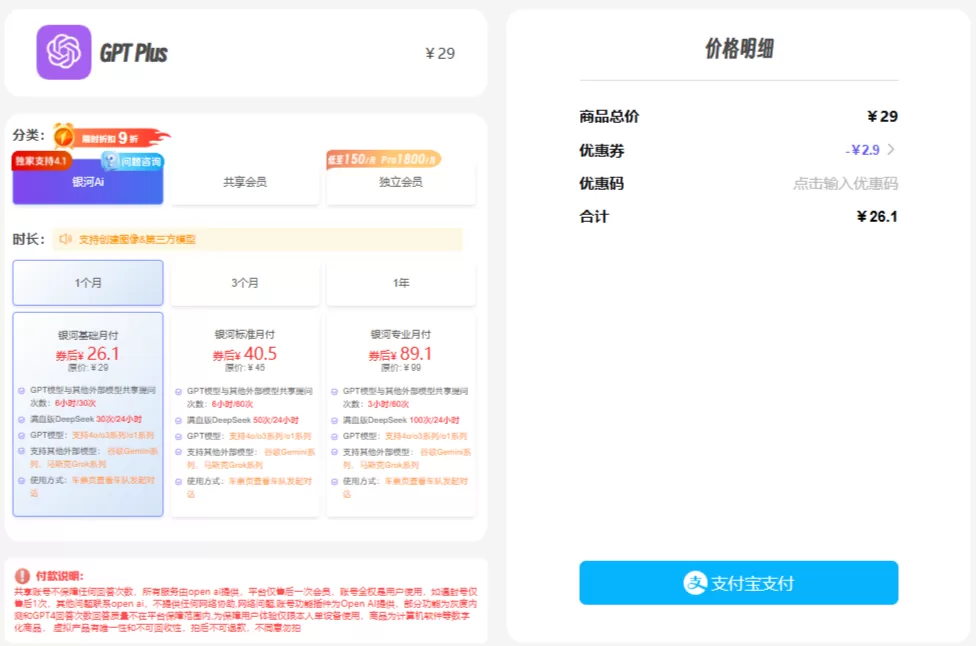
Task: Click the Alipay logo icon on pay button
Action: pyautogui.click(x=695, y=583)
